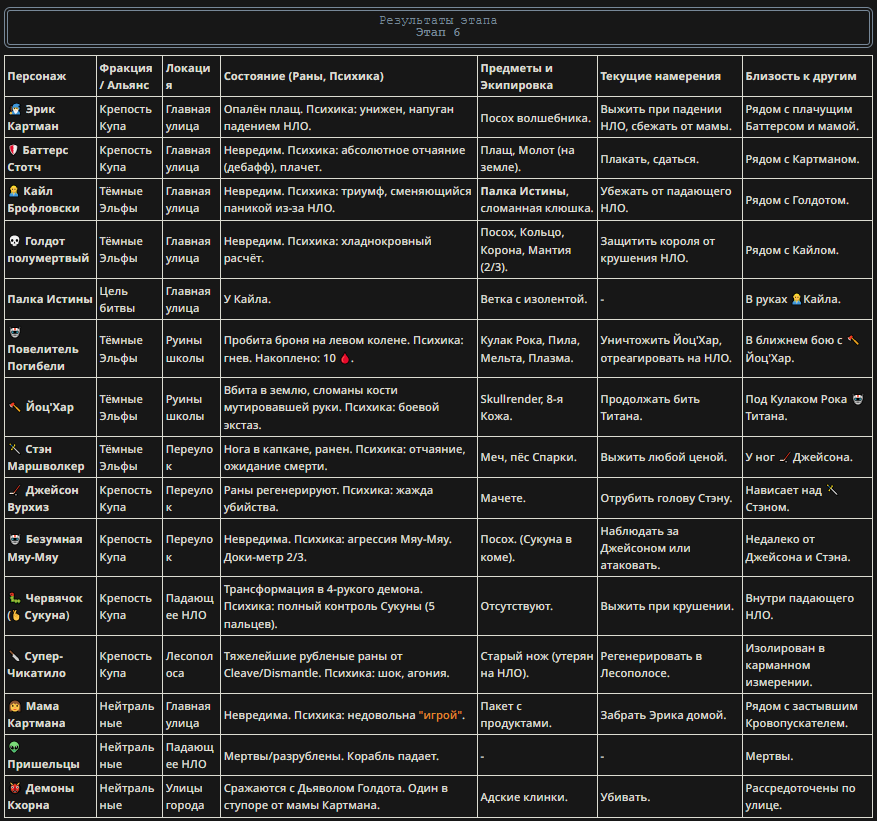The width and height of the screenshot is (877, 821).
Task: Click the 'Близость к другим' column header
Action: [808, 76]
